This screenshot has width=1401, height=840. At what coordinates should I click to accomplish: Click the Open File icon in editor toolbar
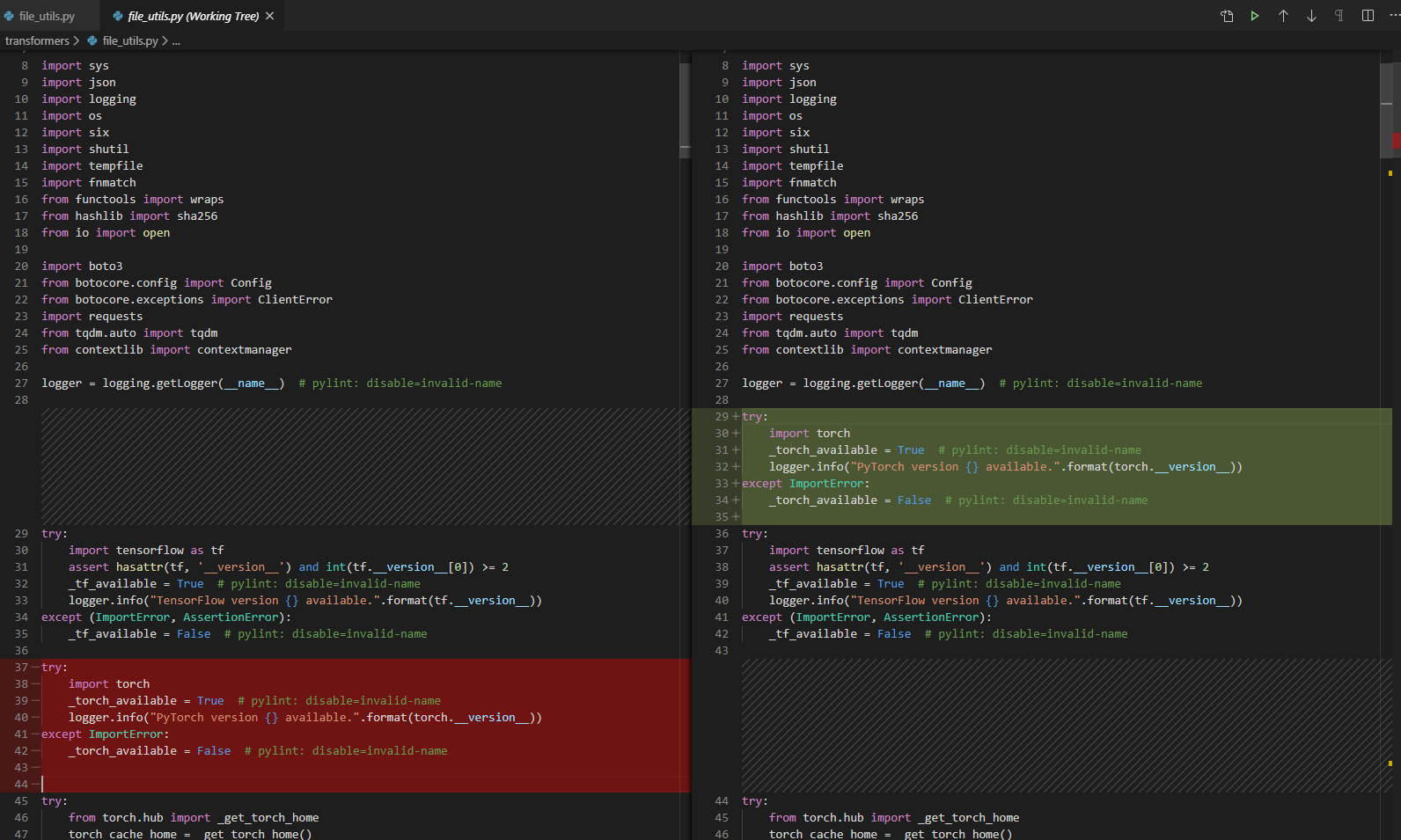click(x=1227, y=16)
